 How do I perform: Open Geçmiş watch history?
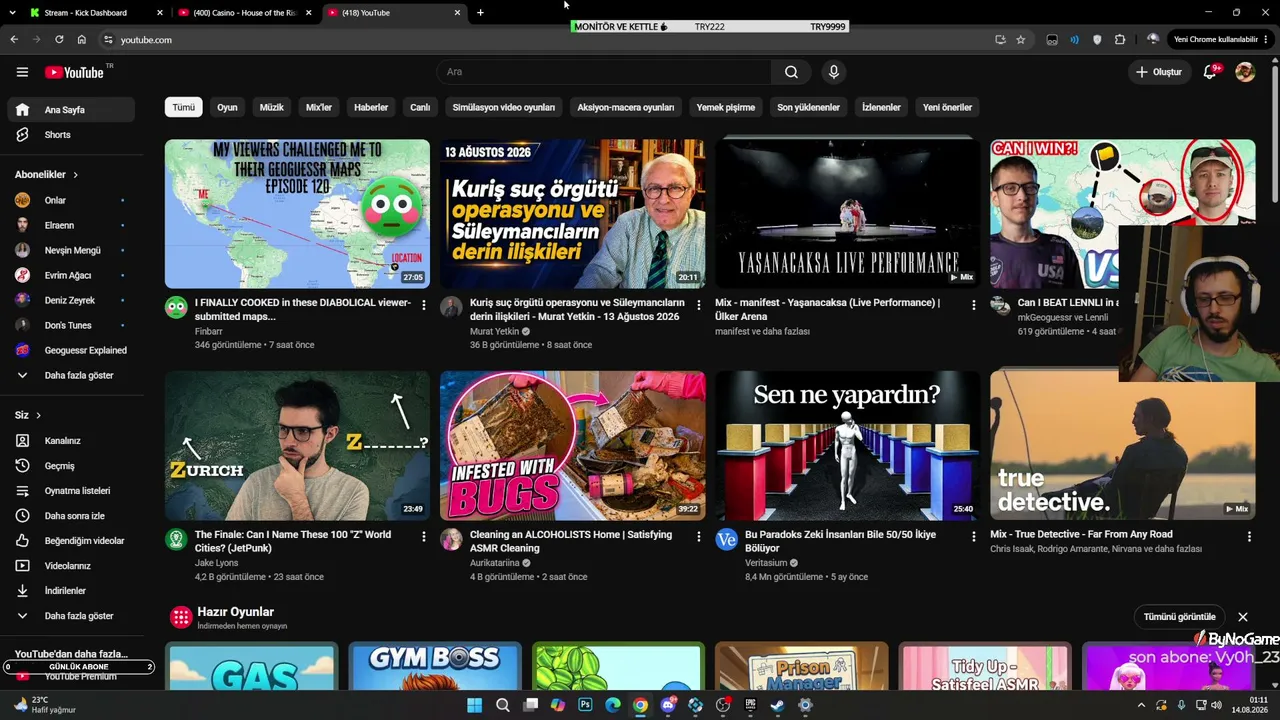pyautogui.click(x=70, y=466)
